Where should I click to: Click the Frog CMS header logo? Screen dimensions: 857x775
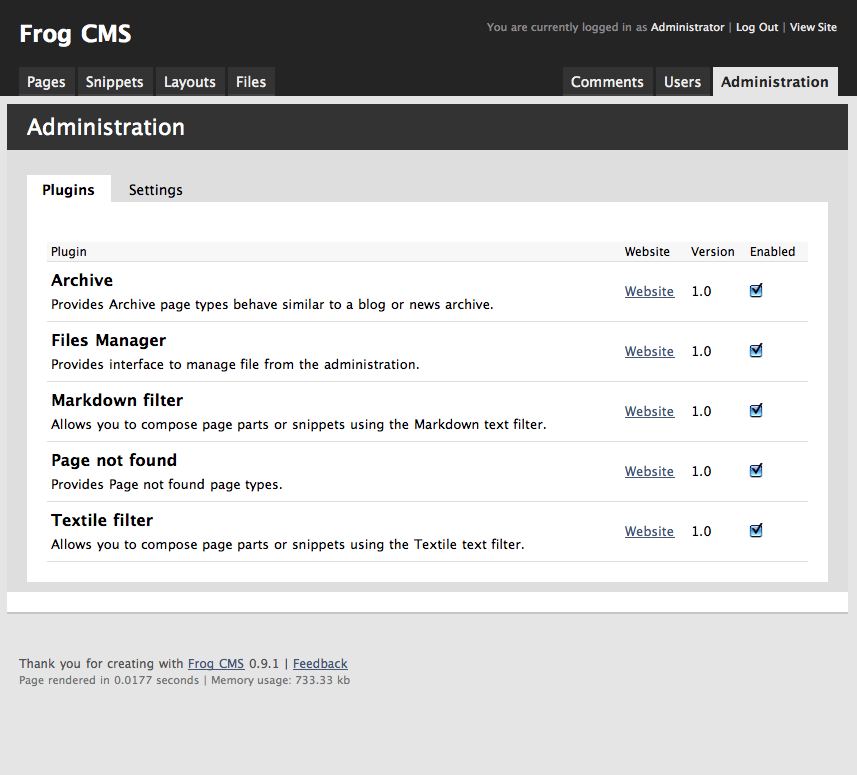click(75, 34)
